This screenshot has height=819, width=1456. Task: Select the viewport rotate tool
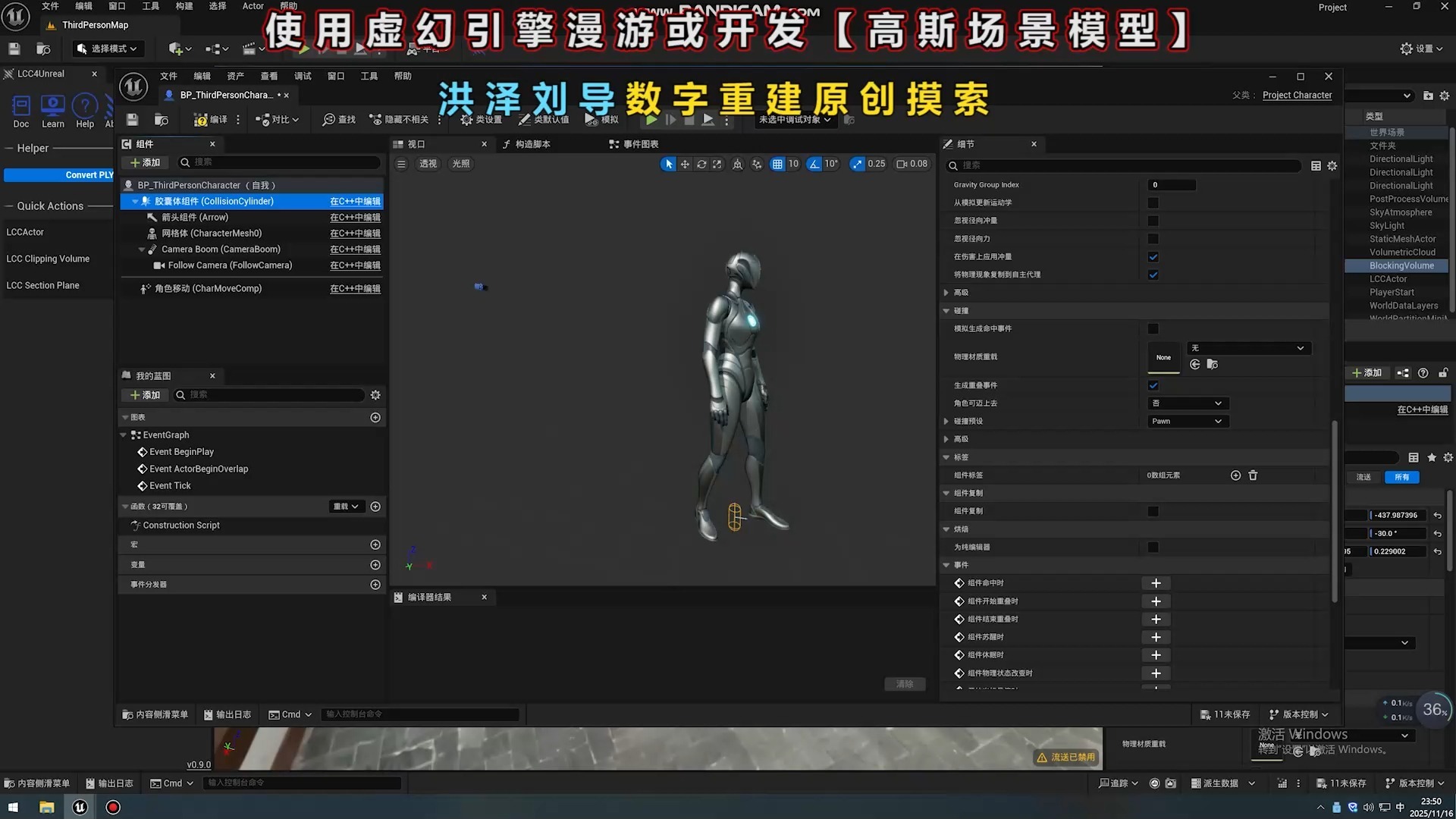pos(701,164)
